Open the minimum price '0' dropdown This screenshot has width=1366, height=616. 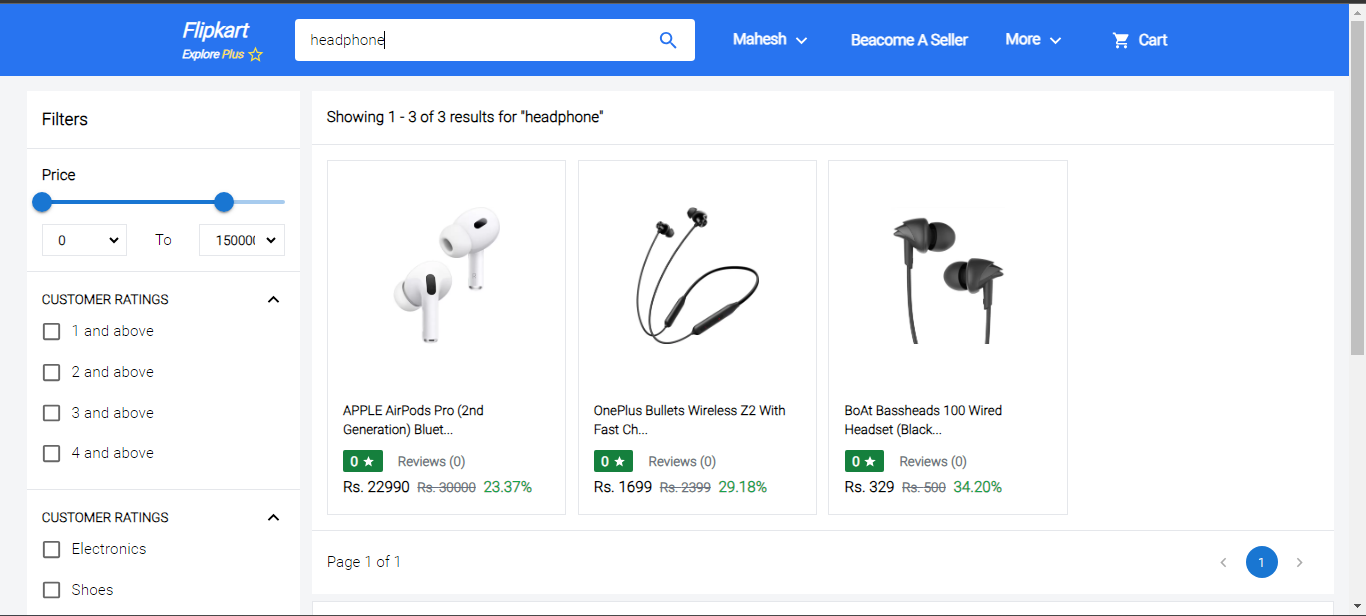(x=84, y=240)
